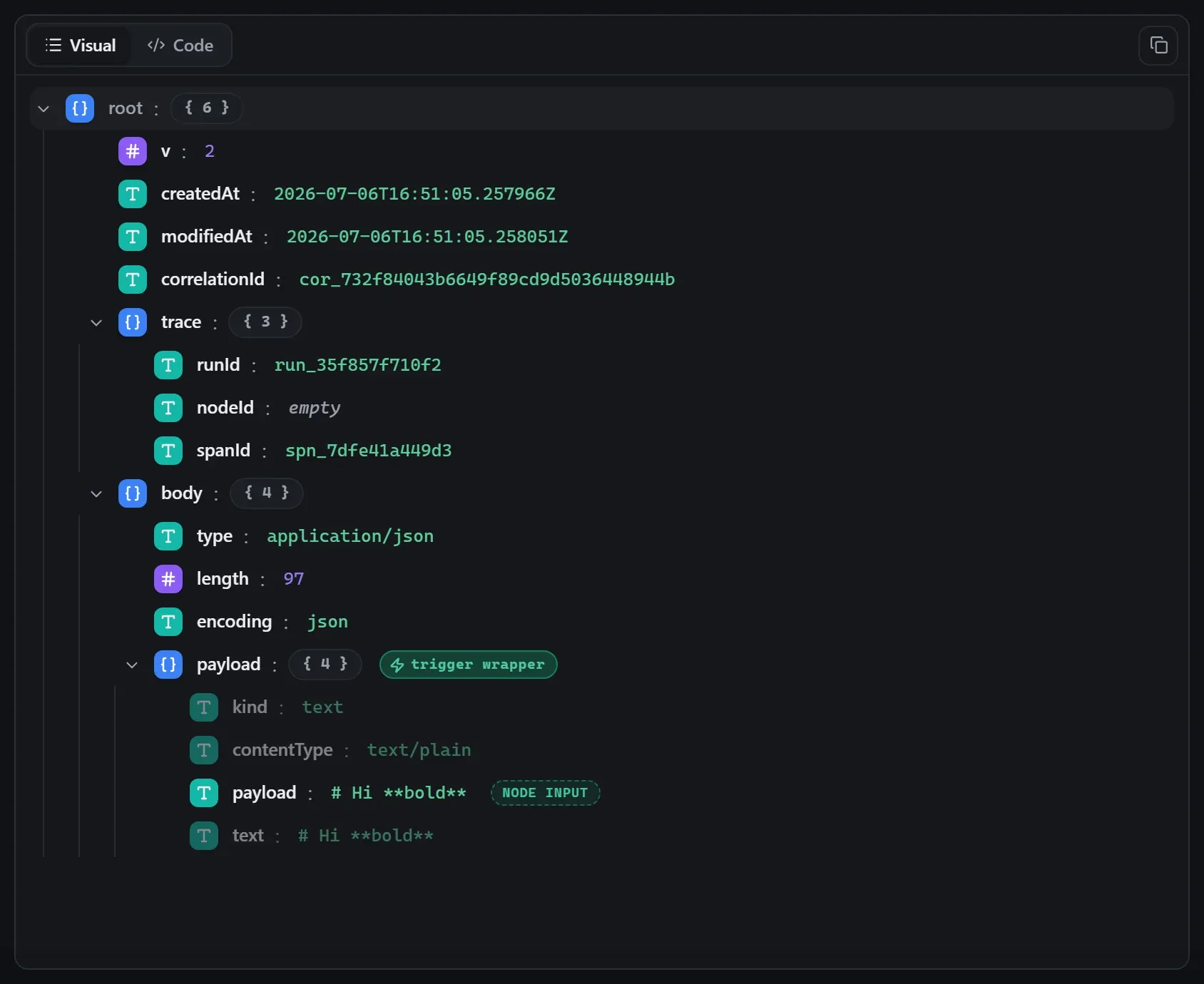Click the object icon beside trace
The height and width of the screenshot is (984, 1204).
click(x=133, y=322)
